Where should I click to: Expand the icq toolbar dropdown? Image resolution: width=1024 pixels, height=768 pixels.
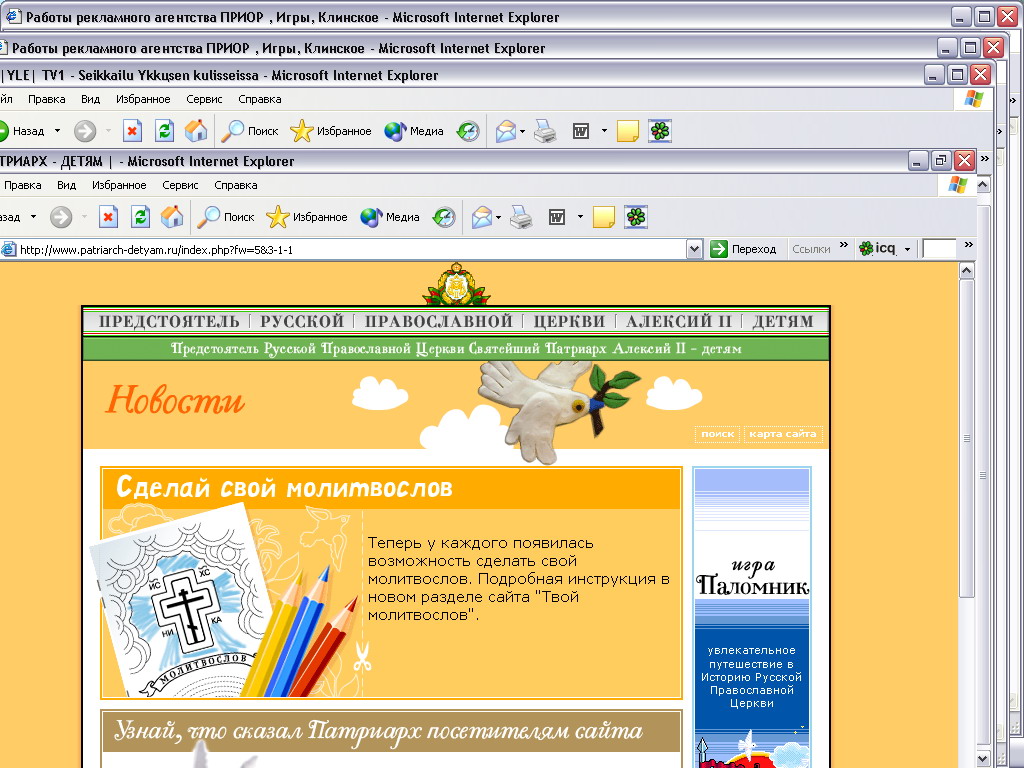pos(907,249)
